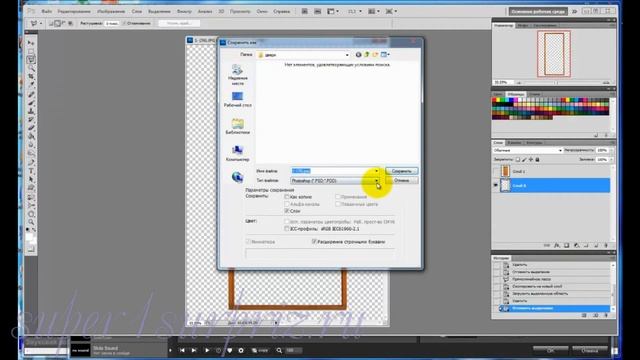Click the bottom bar Отмена button
This screenshot has height=360, width=640.
click(x=590, y=350)
